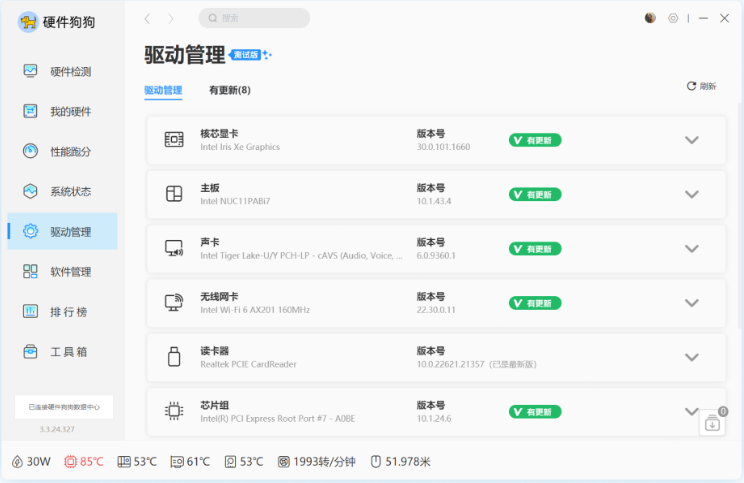The width and height of the screenshot is (744, 483).
Task: Update the 无线网卡 driver via 有更新
Action: [x=535, y=303]
